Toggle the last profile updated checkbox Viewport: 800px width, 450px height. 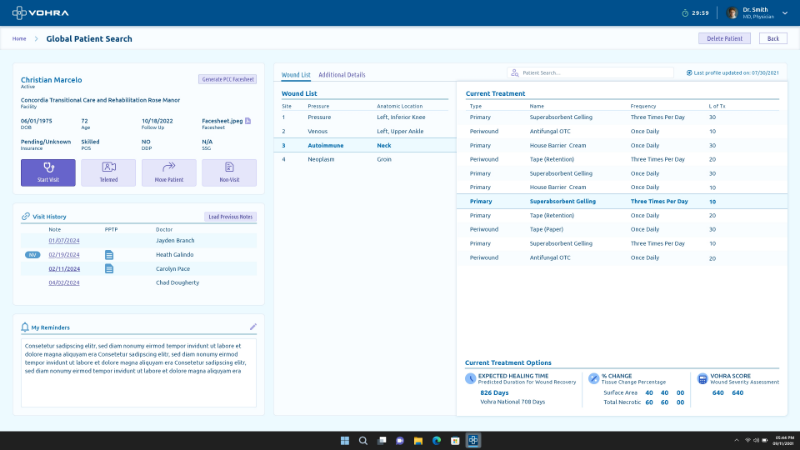pos(689,73)
